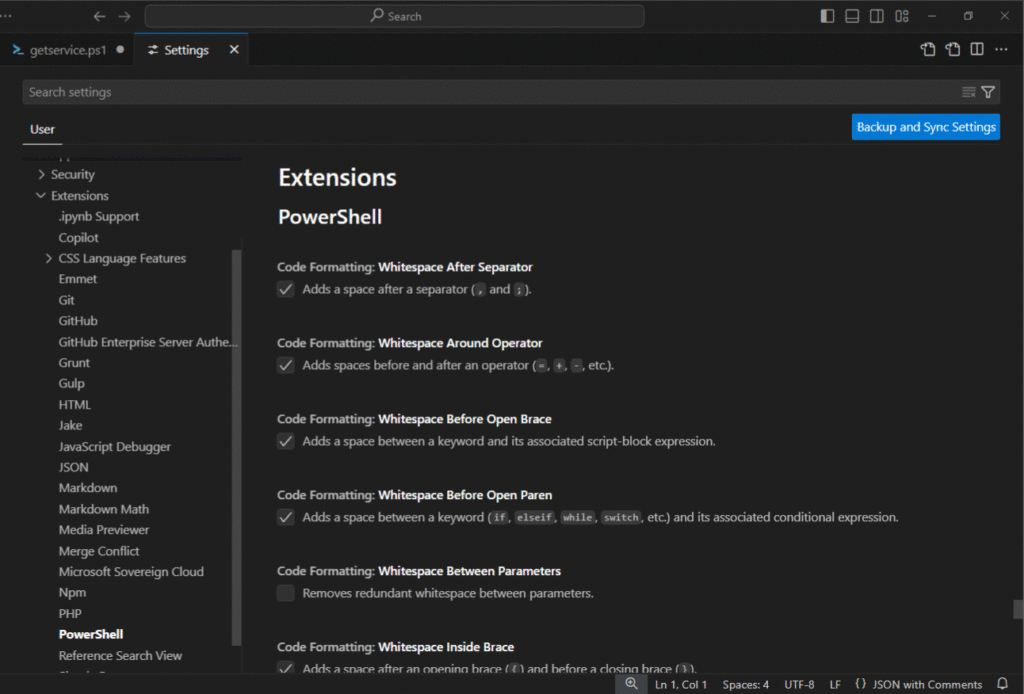Open Npm settings
1024x694 pixels.
pos(72,592)
